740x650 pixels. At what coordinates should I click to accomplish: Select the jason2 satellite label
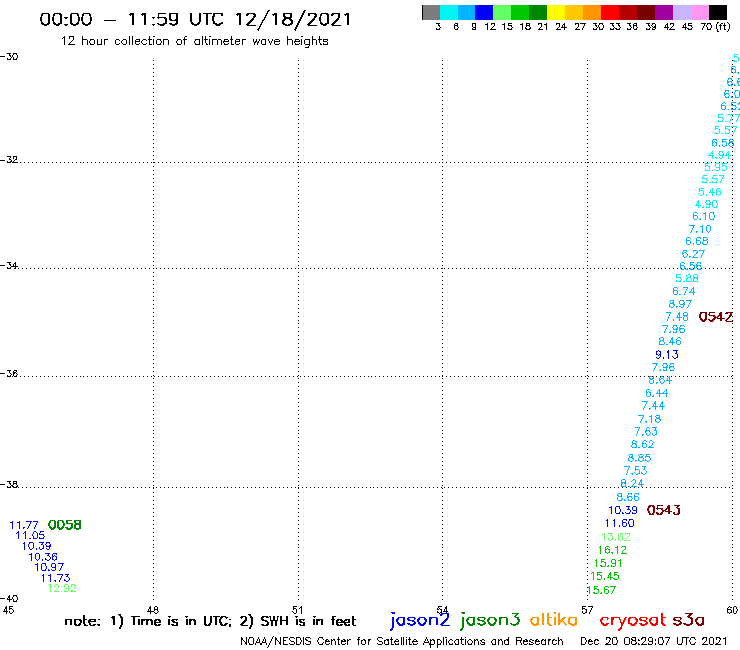click(420, 620)
